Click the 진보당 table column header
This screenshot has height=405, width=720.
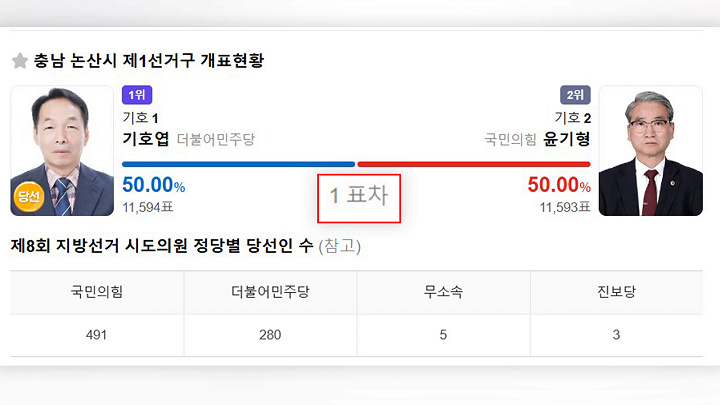point(616,292)
